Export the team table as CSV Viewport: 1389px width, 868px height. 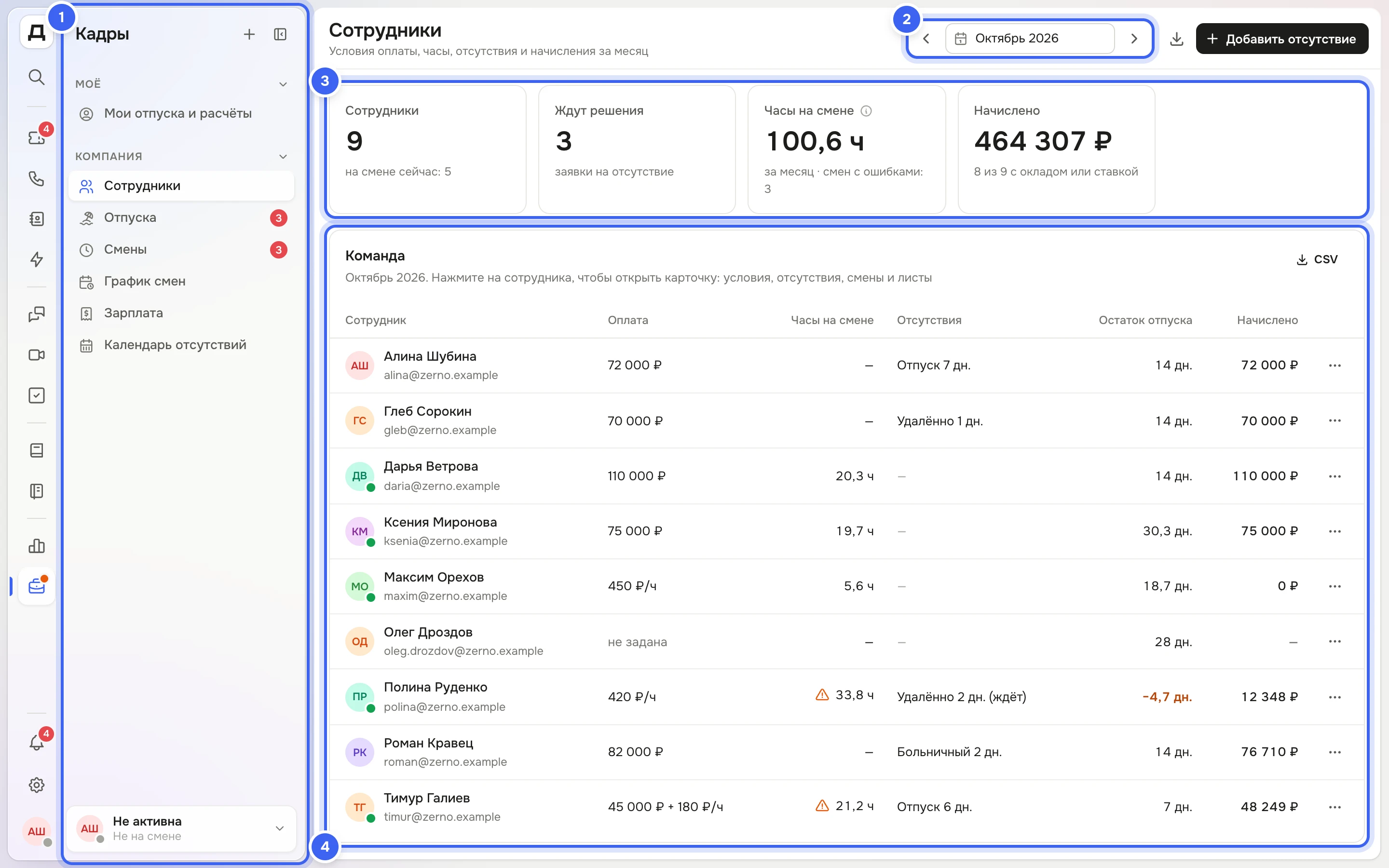(x=1317, y=259)
